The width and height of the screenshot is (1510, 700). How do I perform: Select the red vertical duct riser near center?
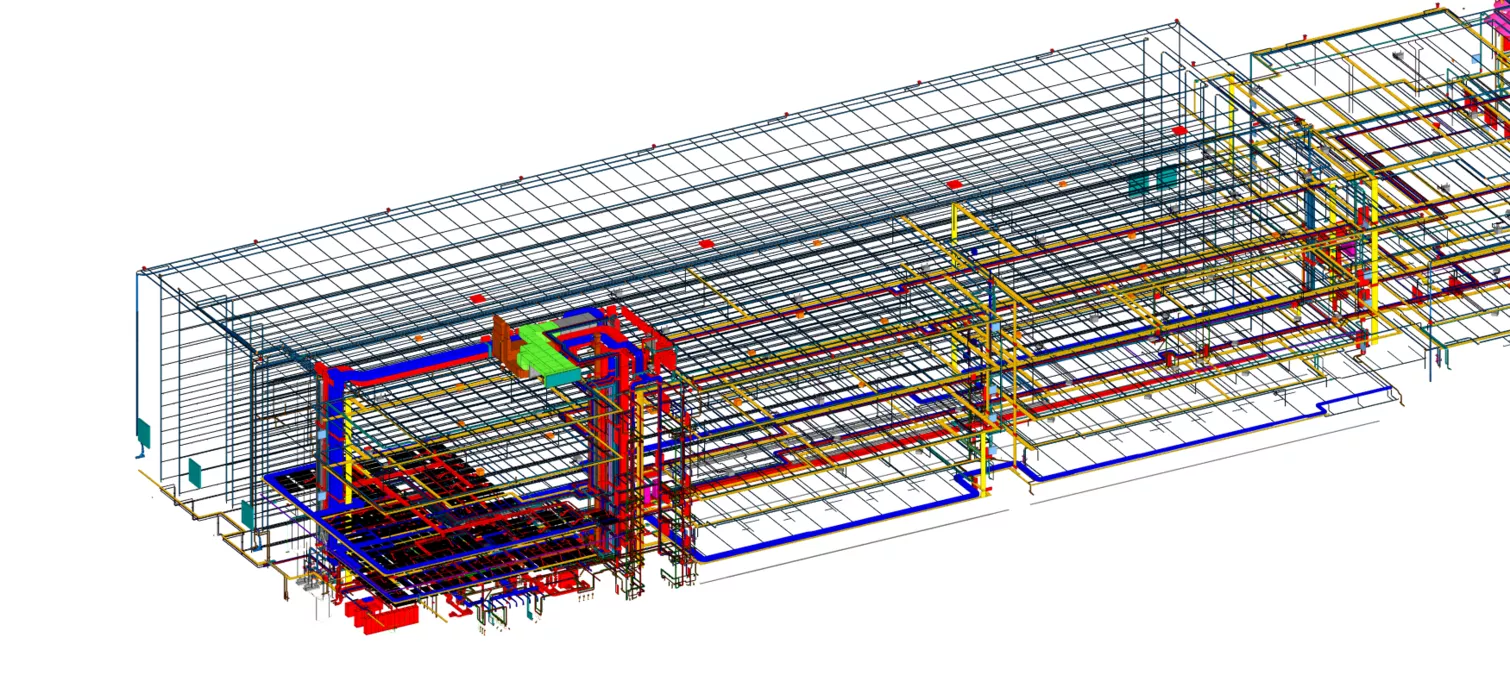(633, 420)
